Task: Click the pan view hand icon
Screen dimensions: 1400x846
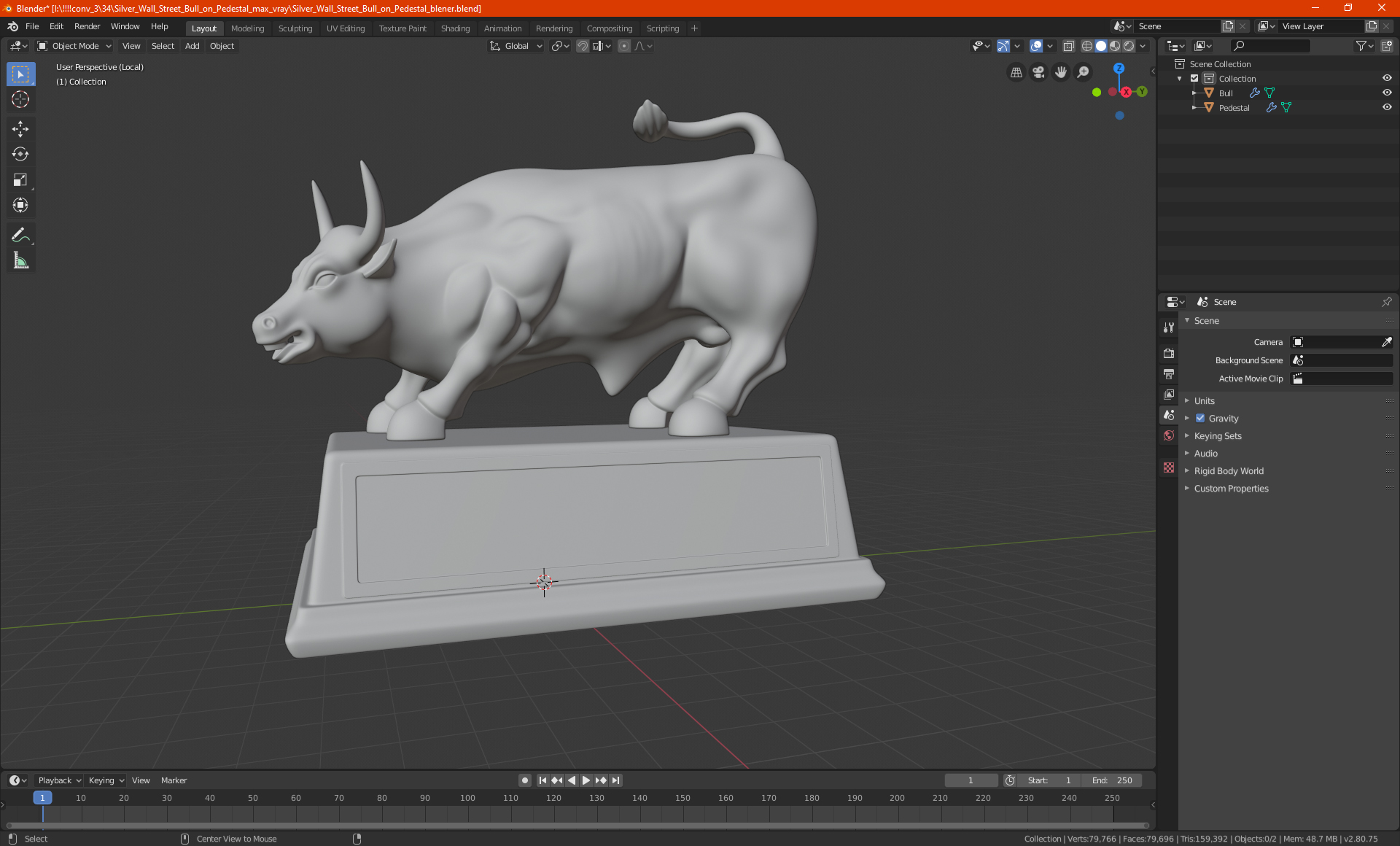Action: pos(1061,72)
